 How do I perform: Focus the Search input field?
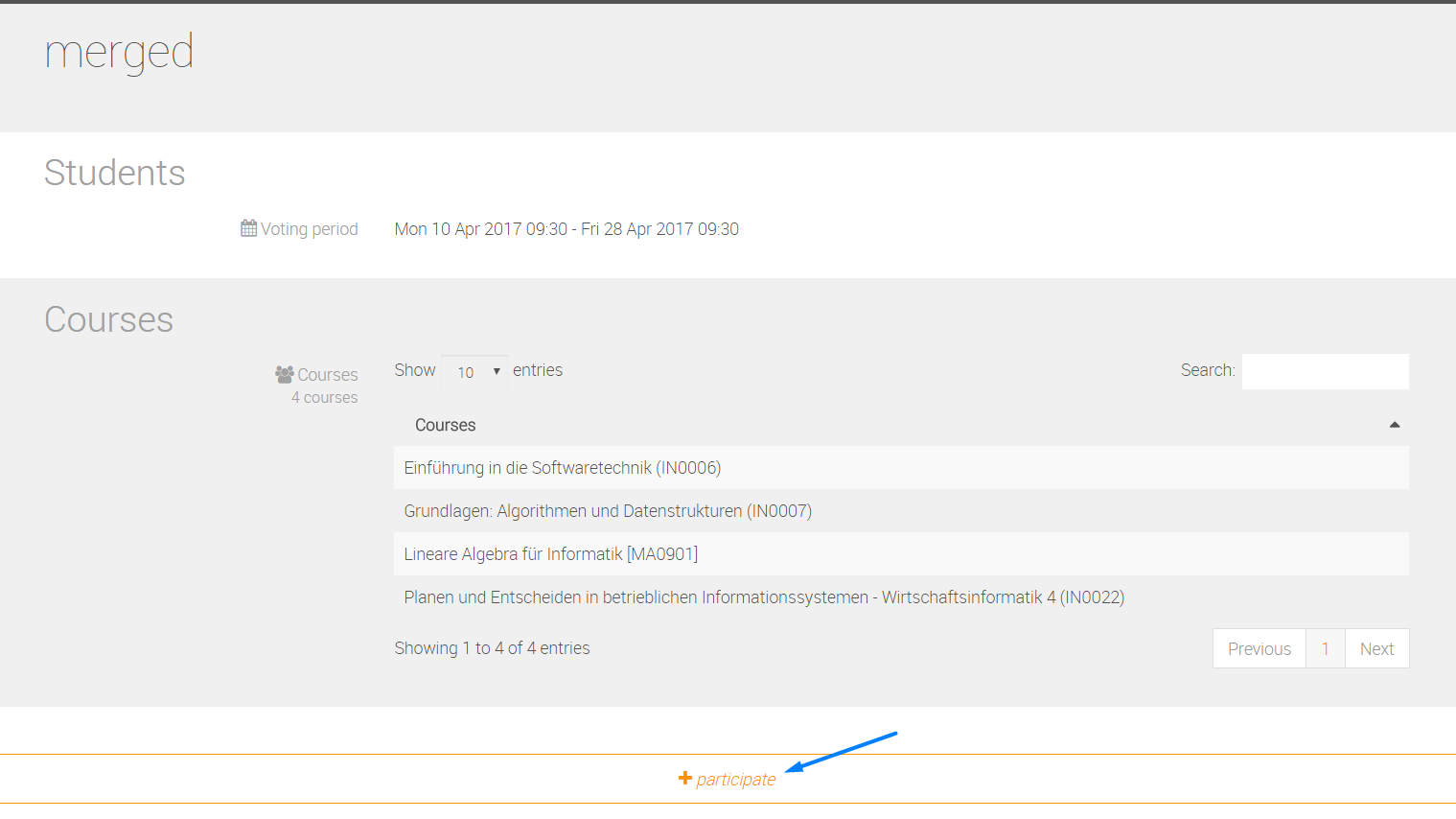[1325, 371]
